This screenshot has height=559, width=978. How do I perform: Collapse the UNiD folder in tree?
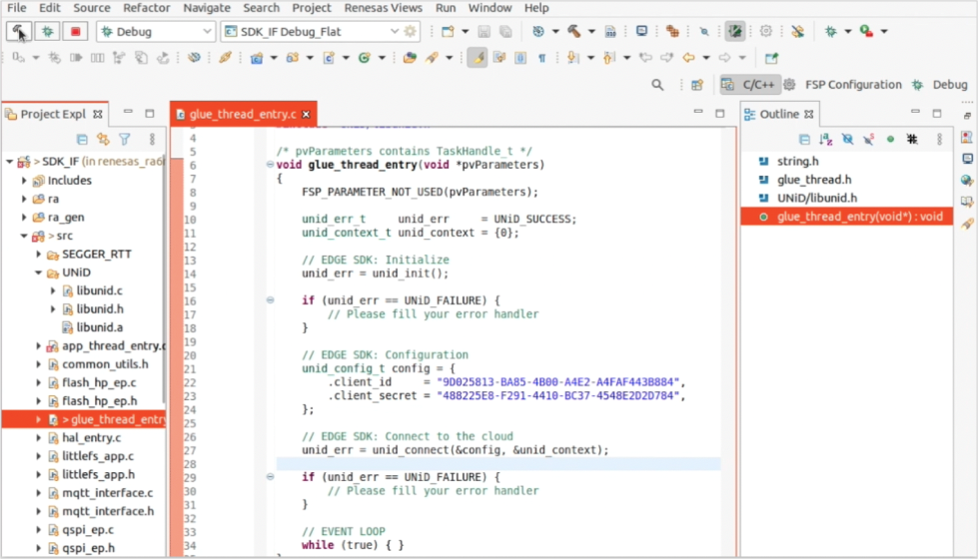click(38, 272)
